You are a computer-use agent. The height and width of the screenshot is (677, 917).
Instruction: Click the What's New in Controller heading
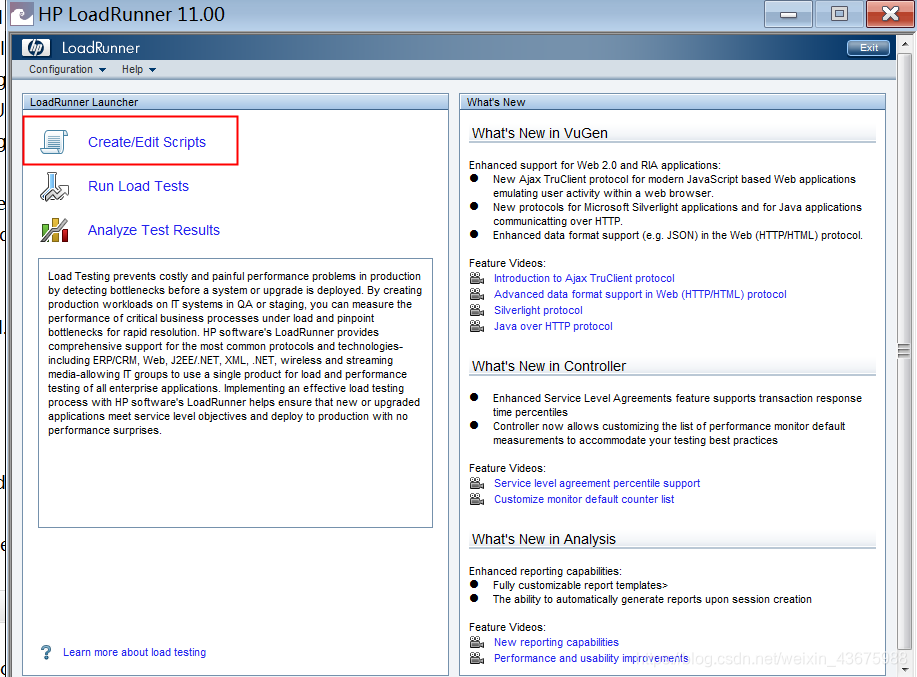tap(549, 367)
